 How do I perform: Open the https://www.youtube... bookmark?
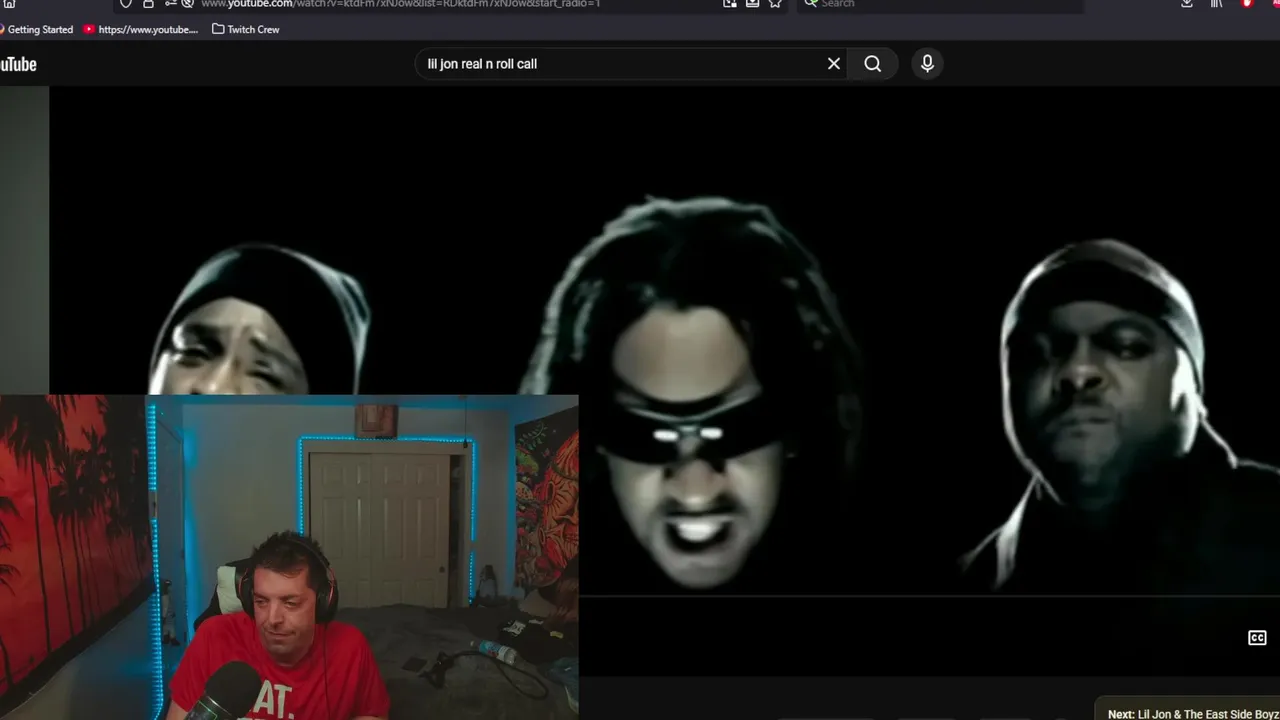point(141,30)
